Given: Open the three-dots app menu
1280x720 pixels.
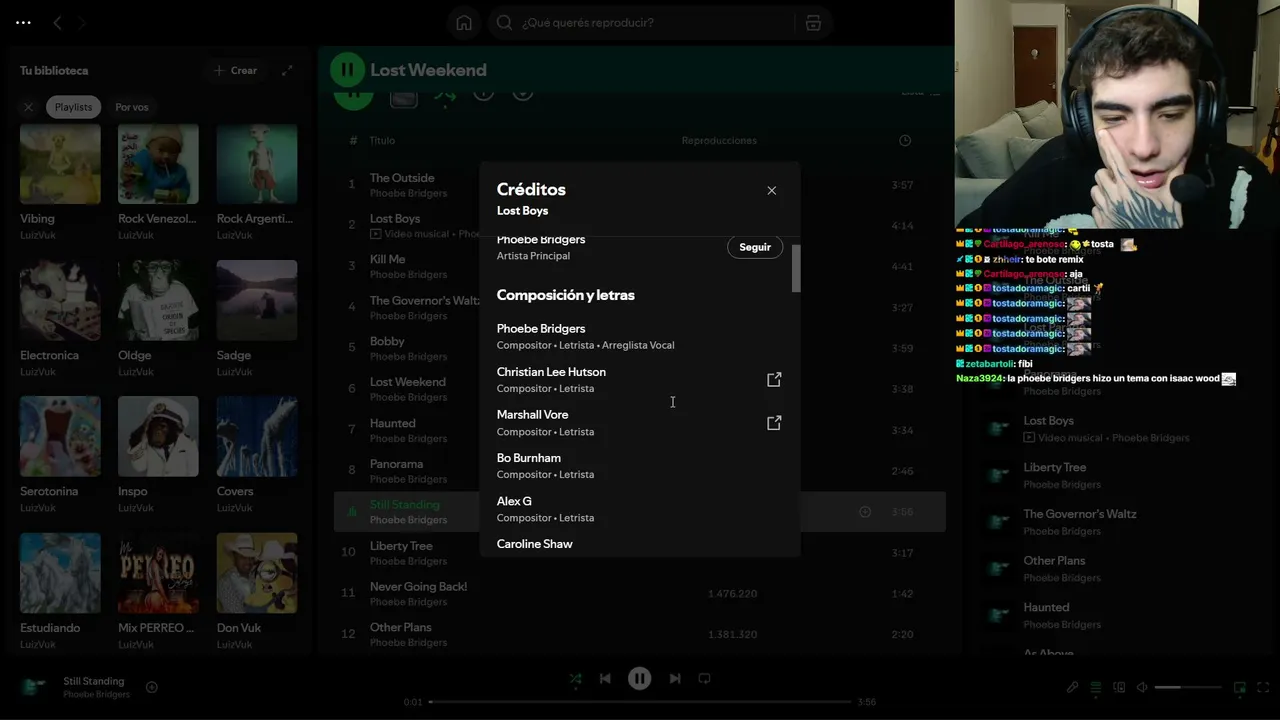Looking at the screenshot, I should point(24,22).
